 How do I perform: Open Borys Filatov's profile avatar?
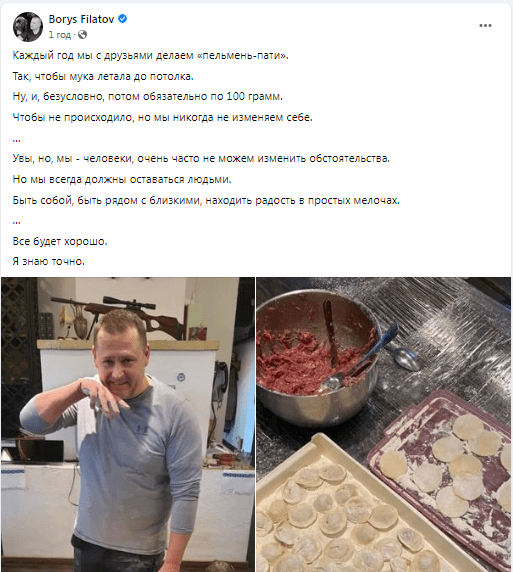(28, 27)
